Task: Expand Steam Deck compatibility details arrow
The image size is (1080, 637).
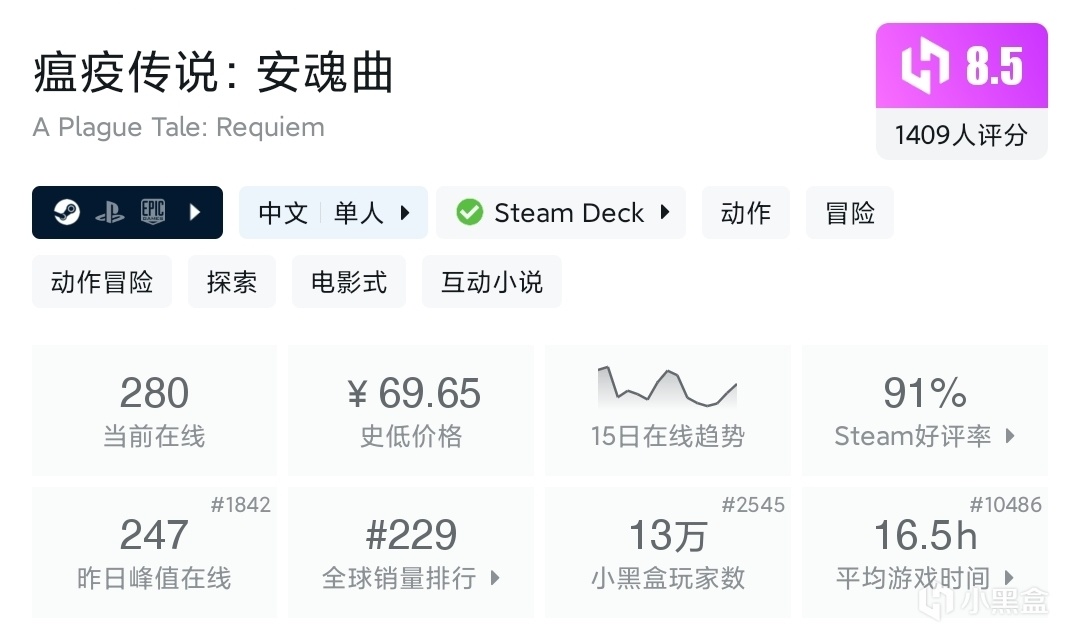Action: coord(664,213)
